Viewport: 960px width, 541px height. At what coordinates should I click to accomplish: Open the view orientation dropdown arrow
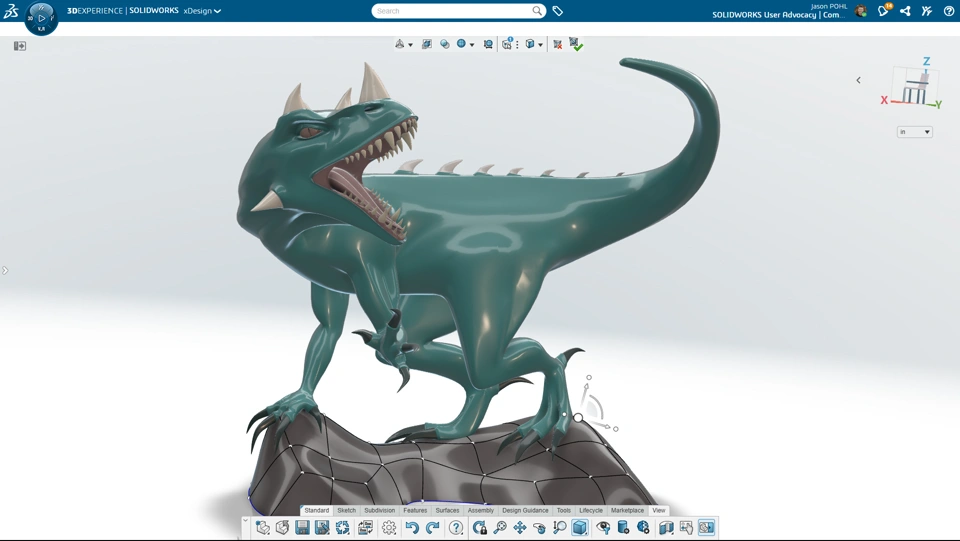[410, 45]
